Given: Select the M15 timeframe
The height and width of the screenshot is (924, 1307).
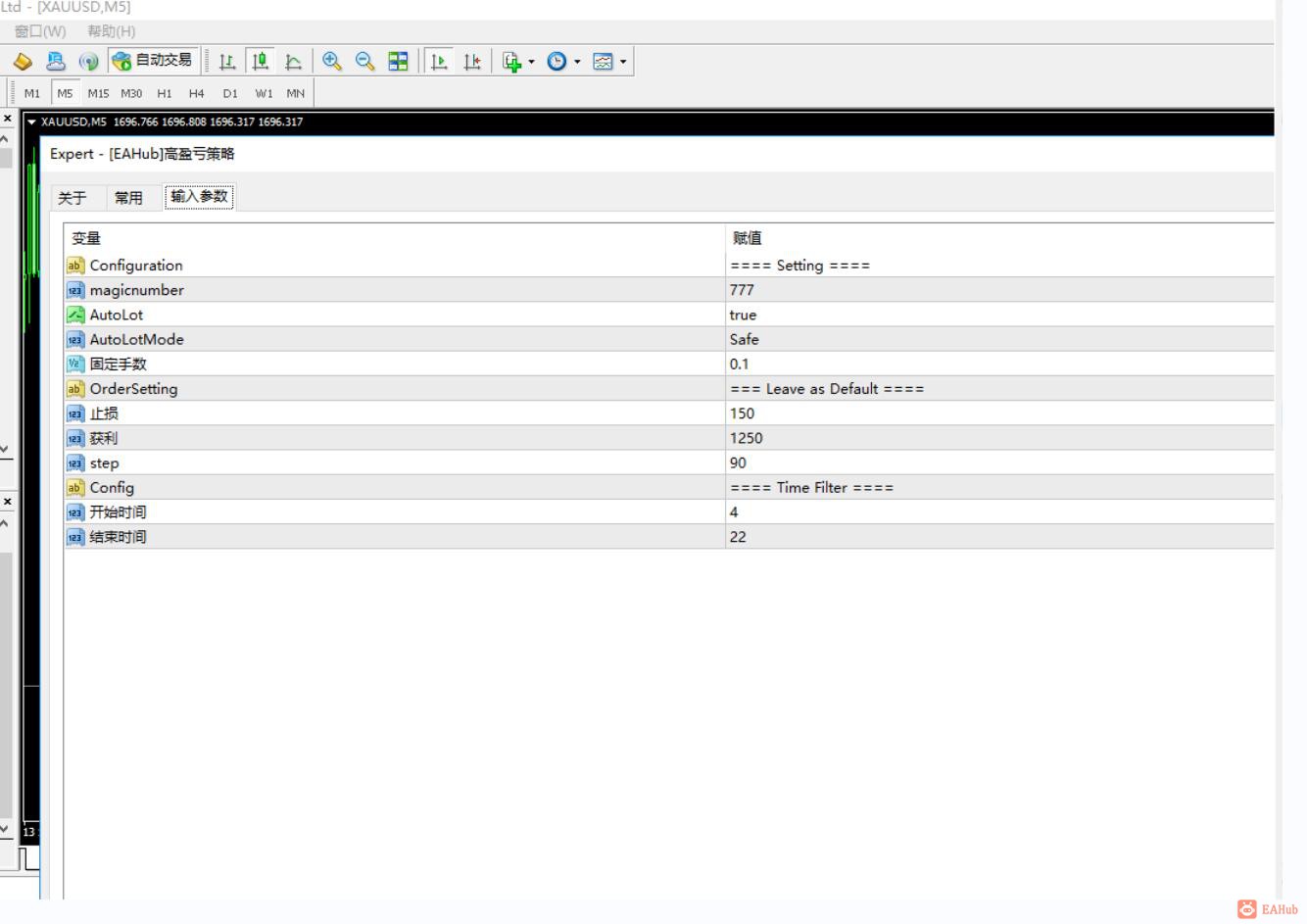Looking at the screenshot, I should click(98, 93).
